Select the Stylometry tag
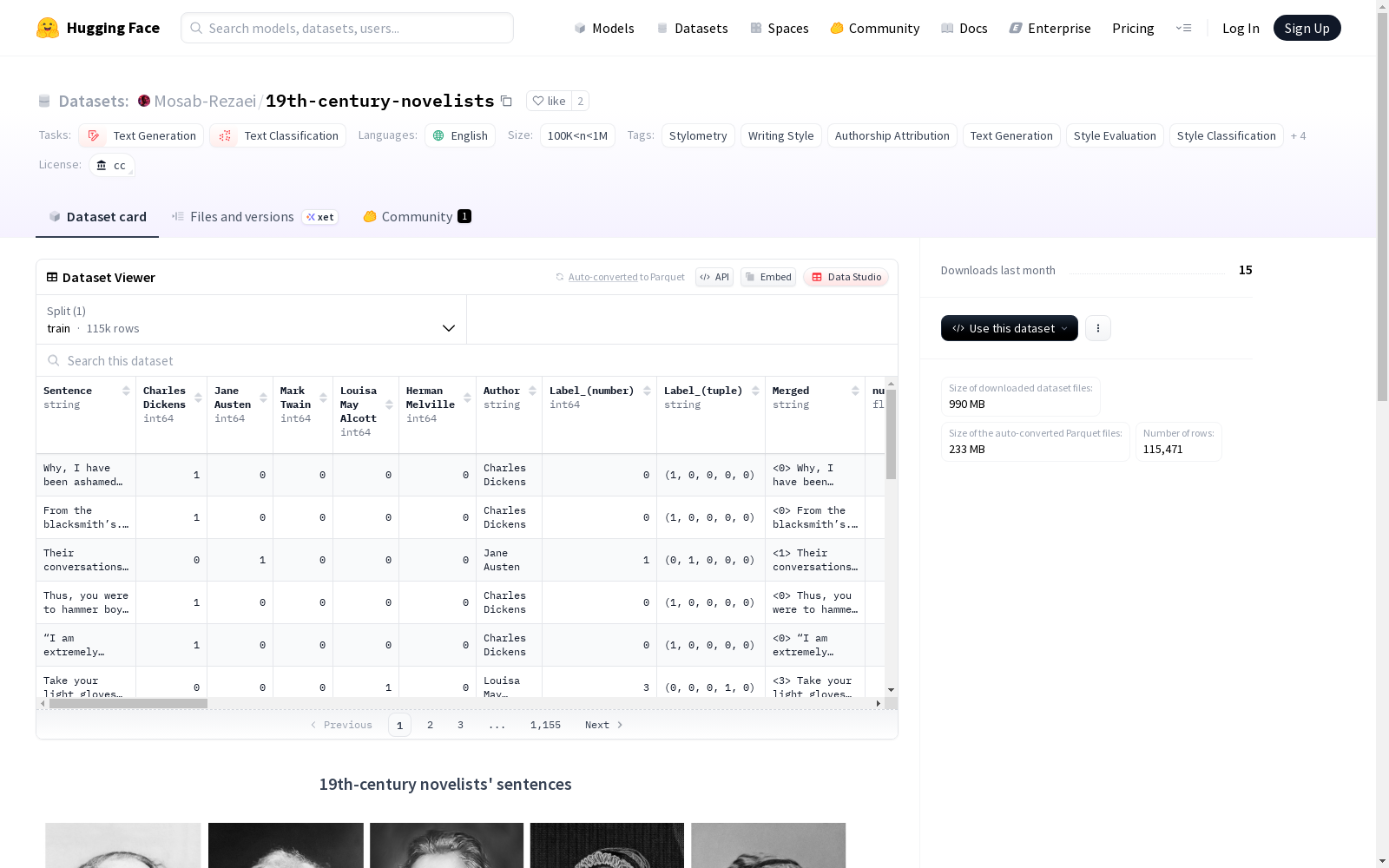This screenshot has height=868, width=1389. (698, 135)
